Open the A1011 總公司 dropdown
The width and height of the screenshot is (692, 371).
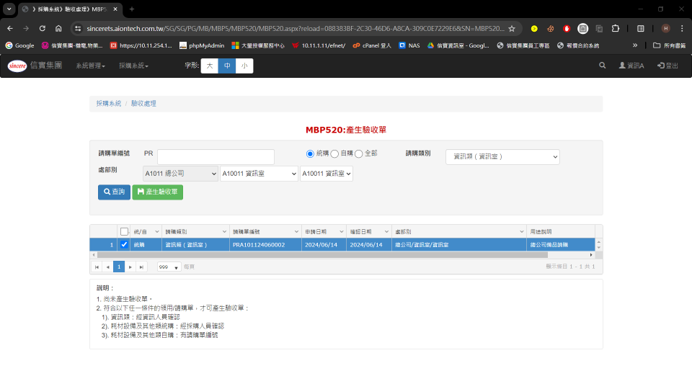pyautogui.click(x=180, y=173)
